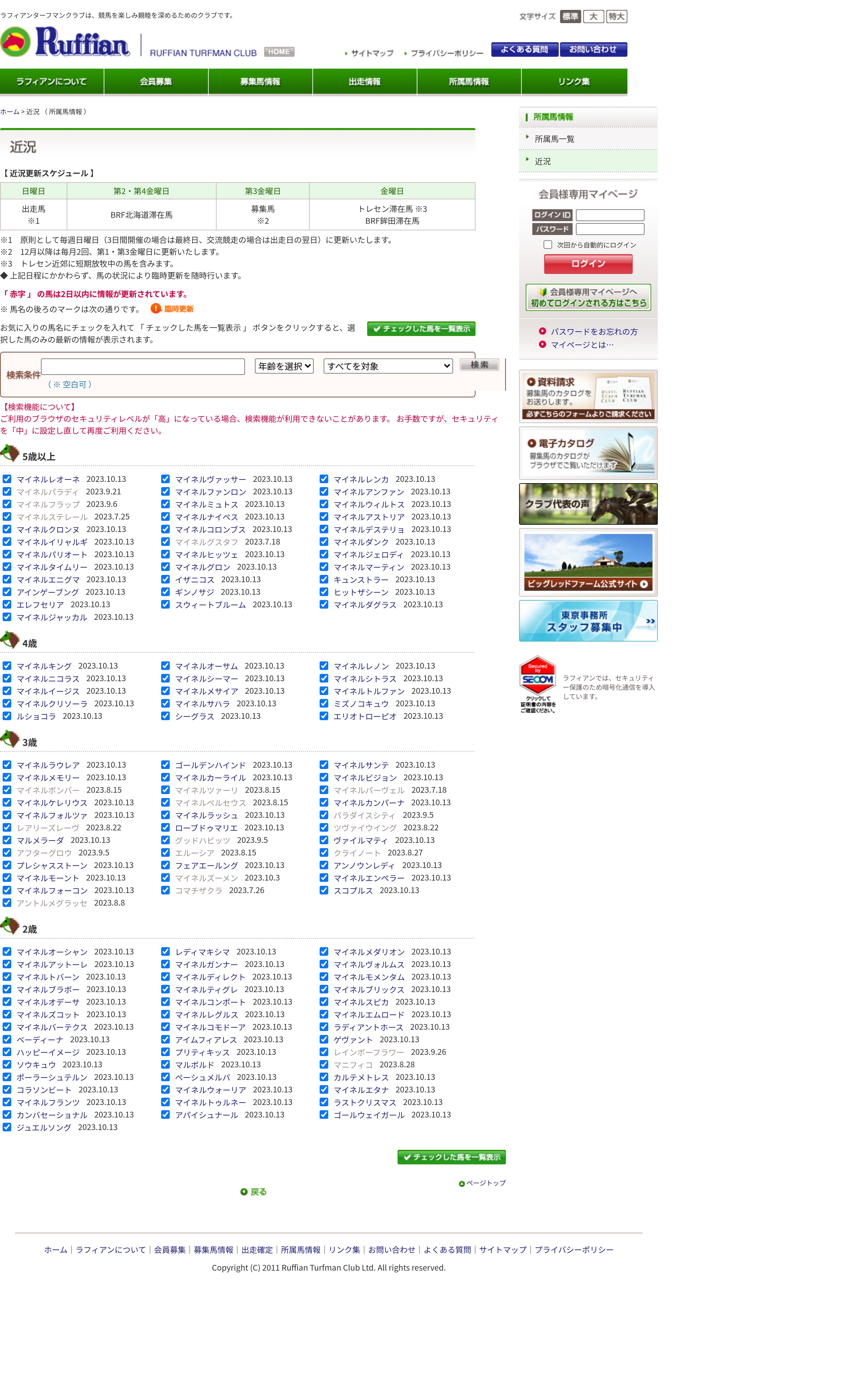Image resolution: width=848 pixels, height=1400 pixels.
Task: Open the 所属馬情報 menu
Action: [469, 82]
